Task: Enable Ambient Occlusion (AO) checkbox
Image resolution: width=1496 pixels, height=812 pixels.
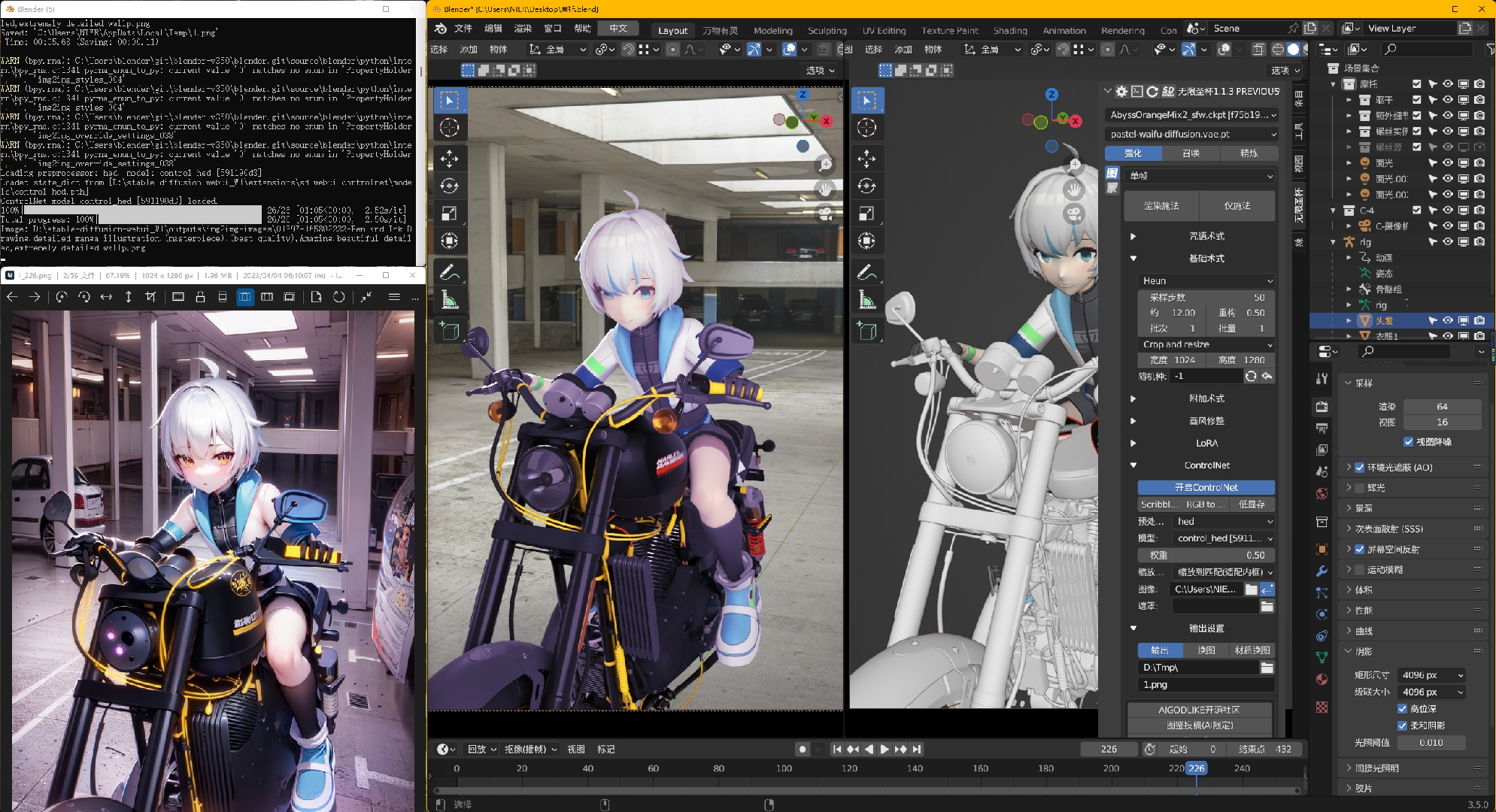Action: [x=1360, y=468]
